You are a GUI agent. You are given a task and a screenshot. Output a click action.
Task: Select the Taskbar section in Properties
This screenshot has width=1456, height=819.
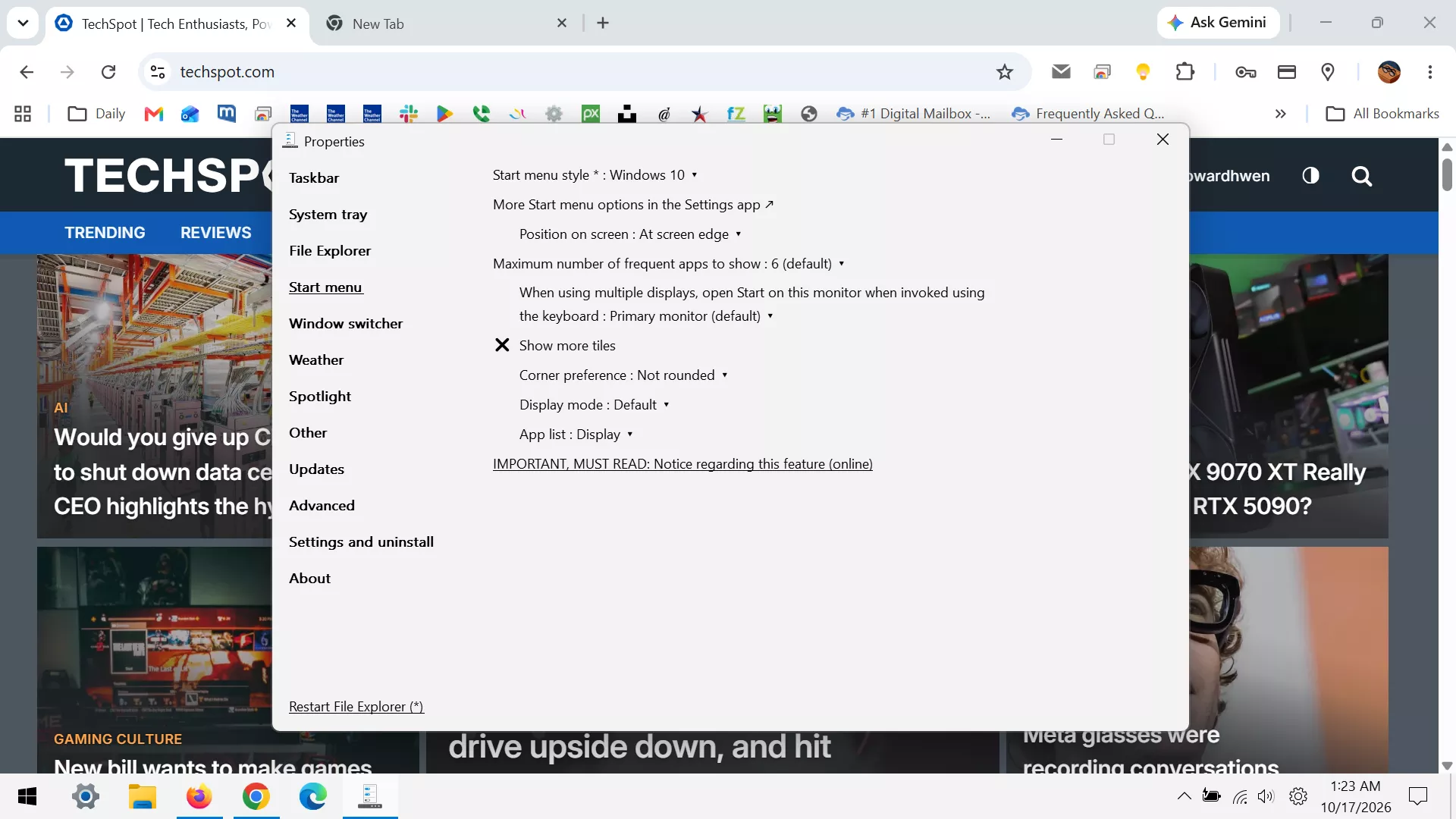314,178
